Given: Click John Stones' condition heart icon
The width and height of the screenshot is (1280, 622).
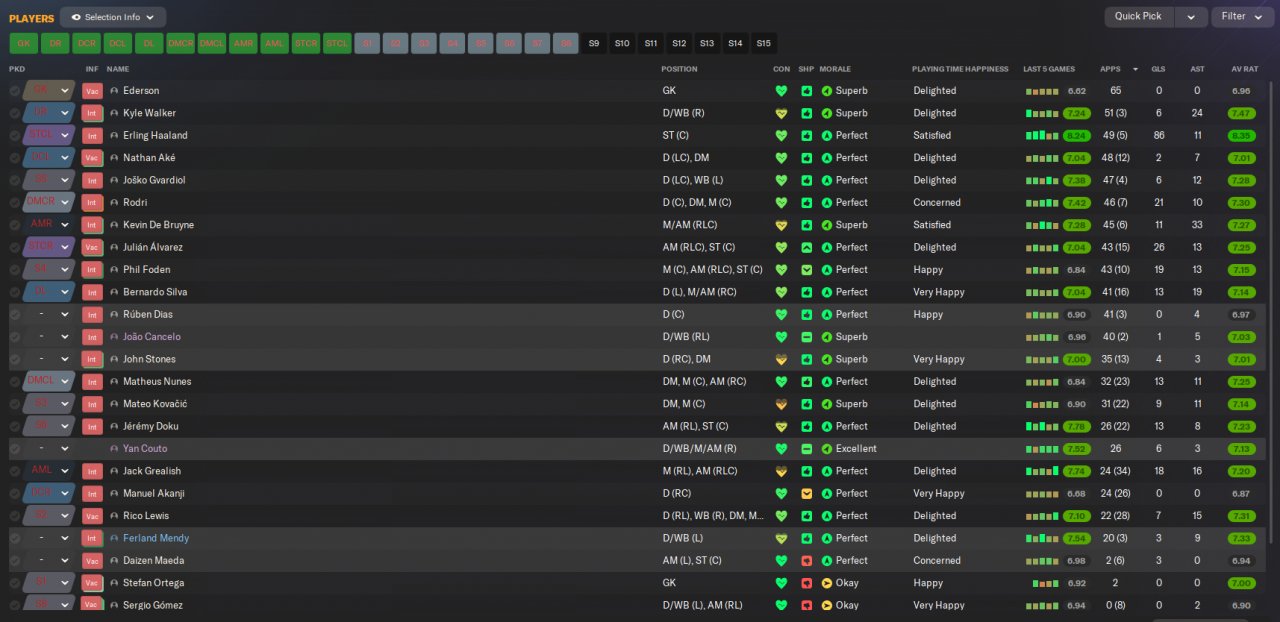Looking at the screenshot, I should [781, 359].
